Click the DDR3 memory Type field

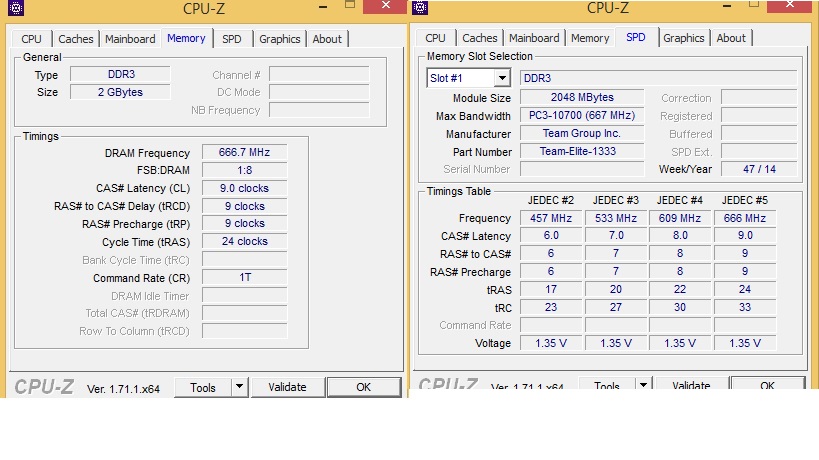click(121, 74)
